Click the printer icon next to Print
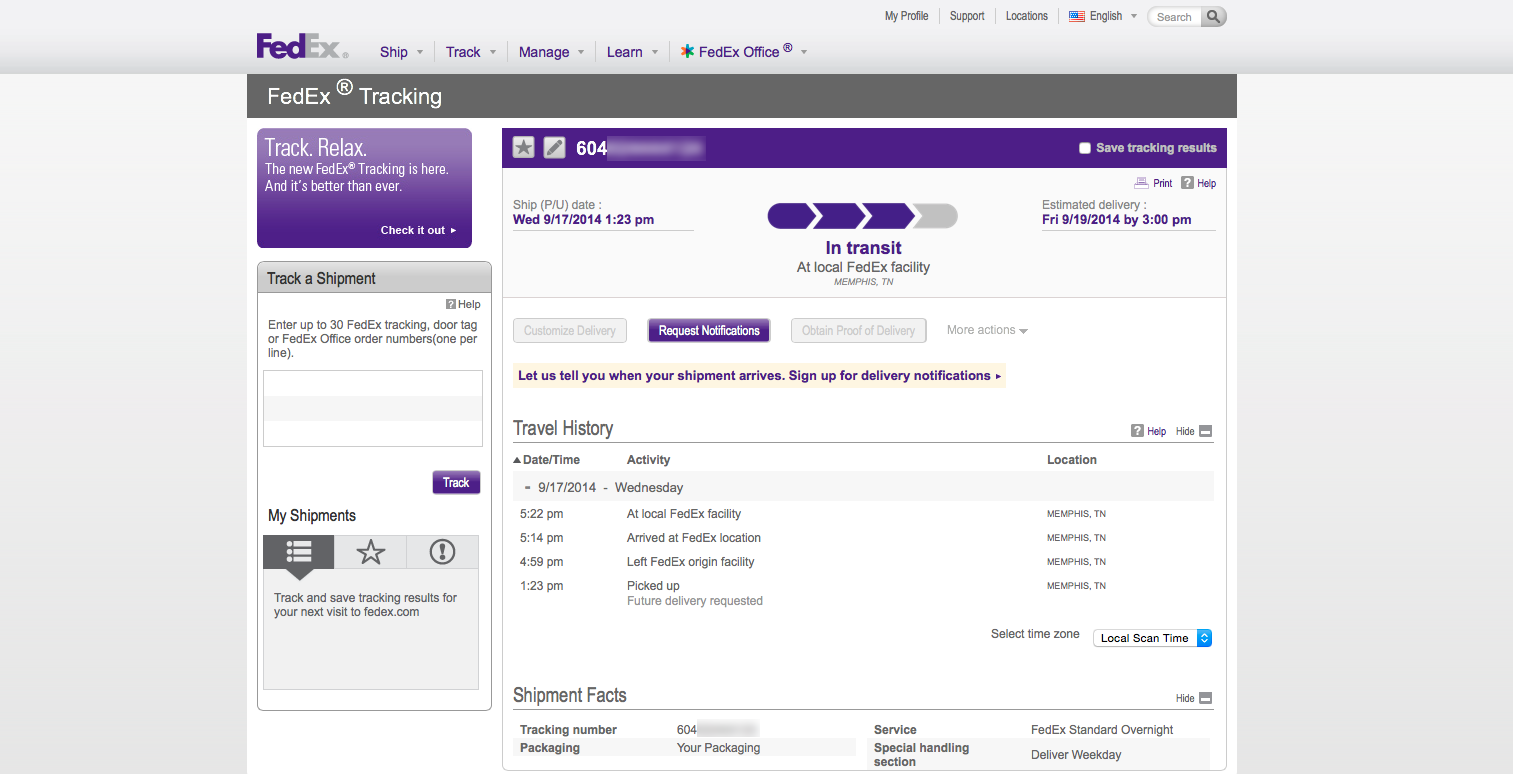Screen dimensions: 1513x774 coord(1141,183)
